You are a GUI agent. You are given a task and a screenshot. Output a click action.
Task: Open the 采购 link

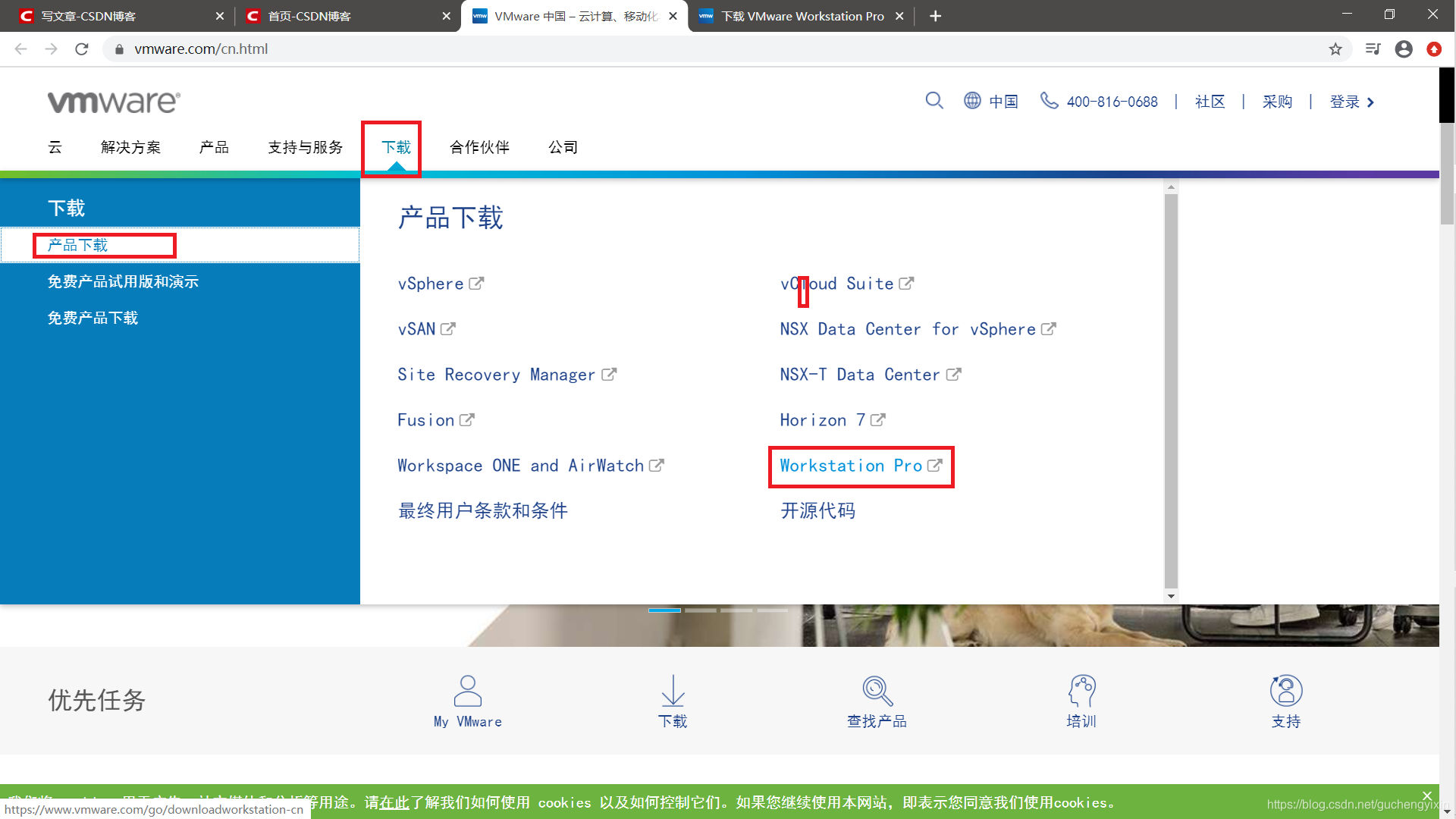click(x=1277, y=102)
